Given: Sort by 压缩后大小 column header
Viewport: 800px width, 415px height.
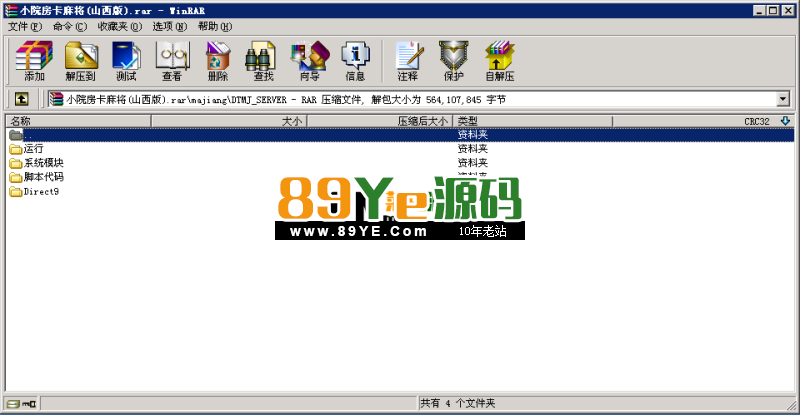Looking at the screenshot, I should coord(380,121).
